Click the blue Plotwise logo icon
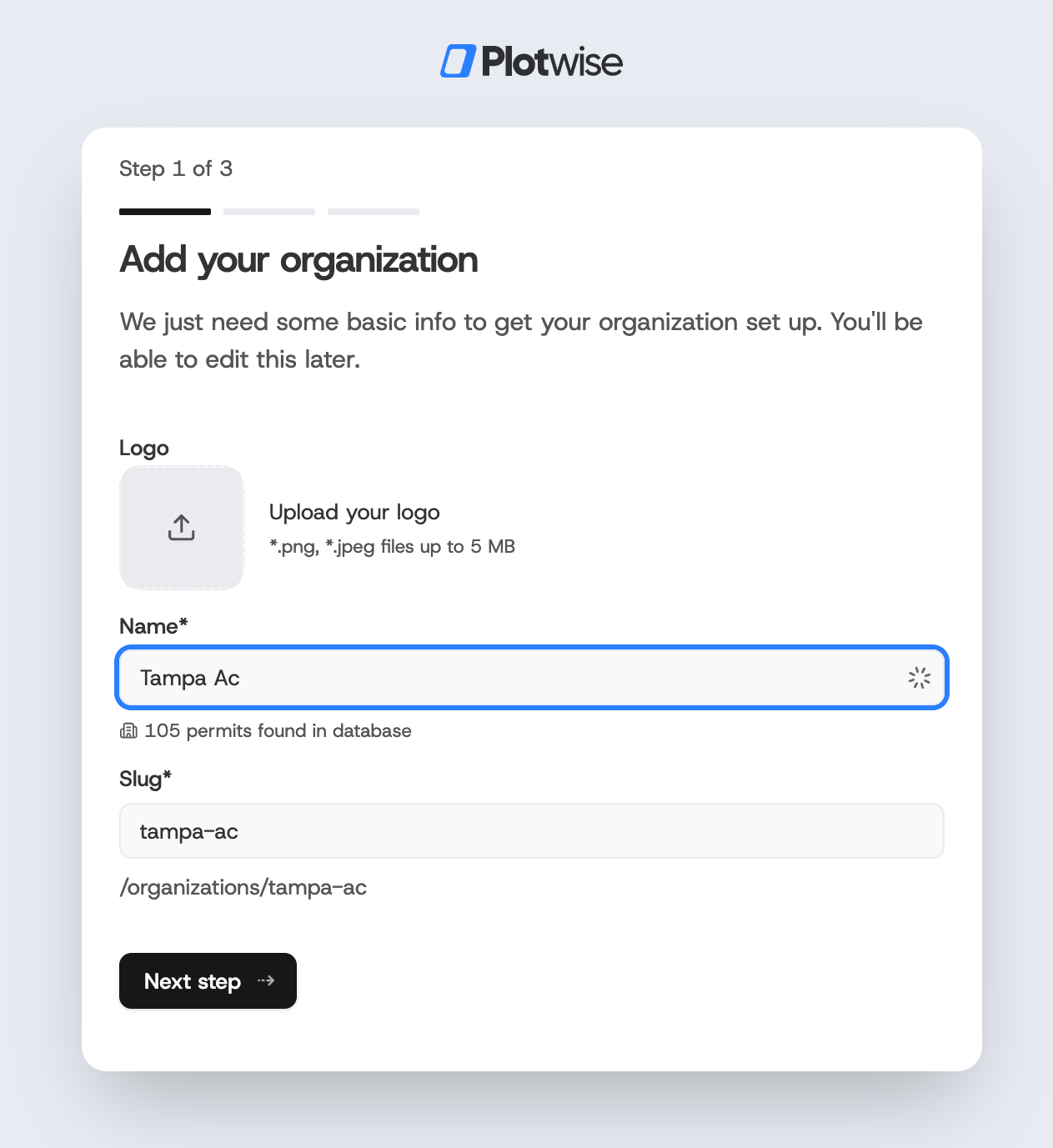The image size is (1053, 1148). point(457,62)
